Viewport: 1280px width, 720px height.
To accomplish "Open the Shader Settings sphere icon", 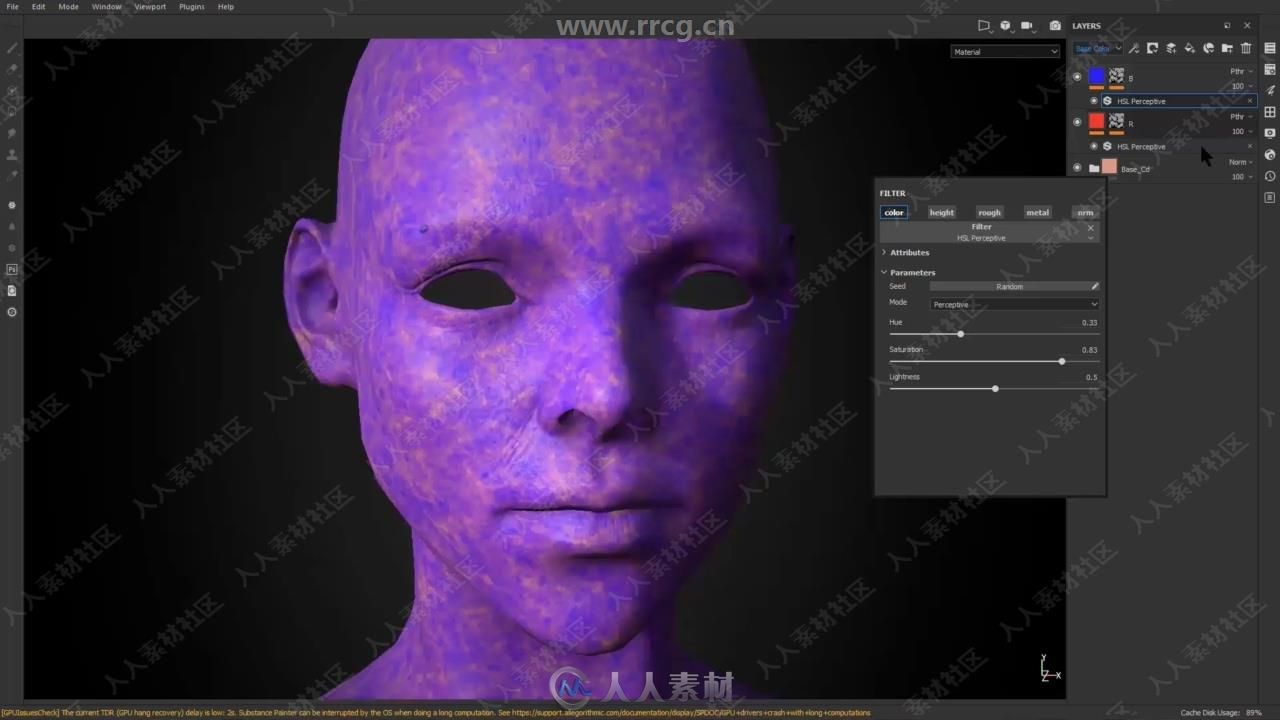I will [1270, 155].
